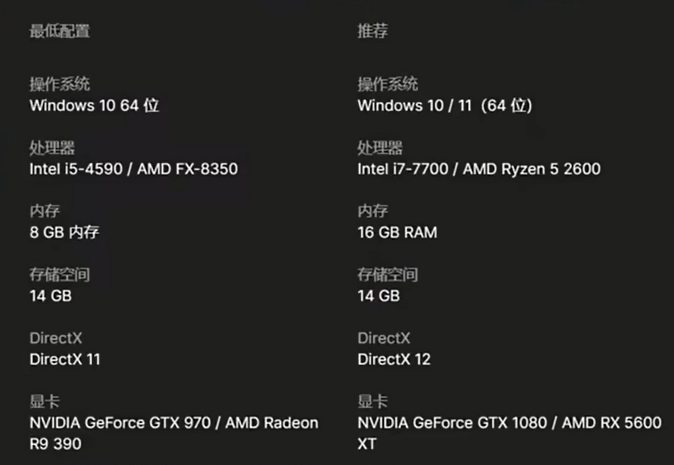Viewport: 674px width, 465px height.
Task: Click the 8 GB 内存 value
Action: click(x=64, y=232)
